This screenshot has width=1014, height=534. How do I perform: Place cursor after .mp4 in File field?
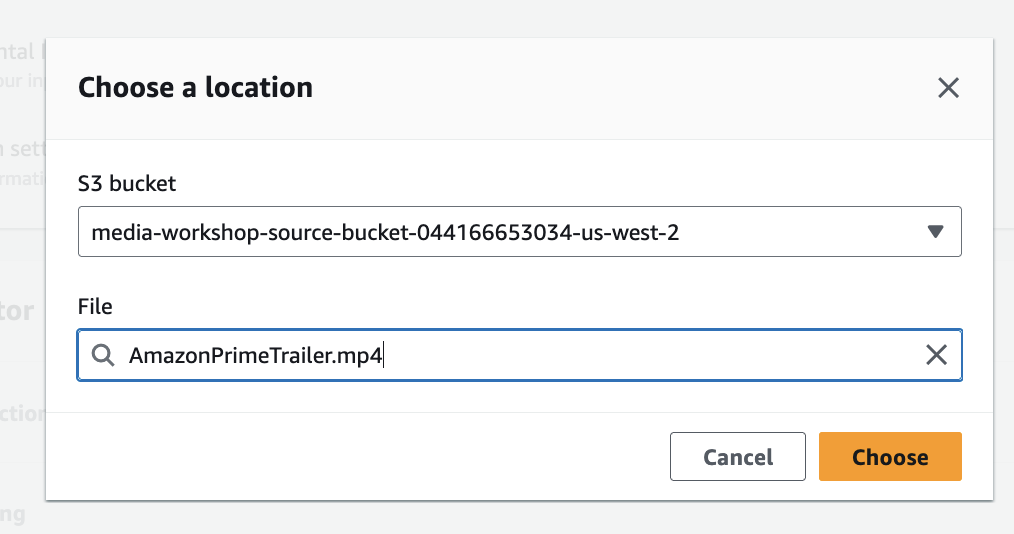pyautogui.click(x=384, y=355)
